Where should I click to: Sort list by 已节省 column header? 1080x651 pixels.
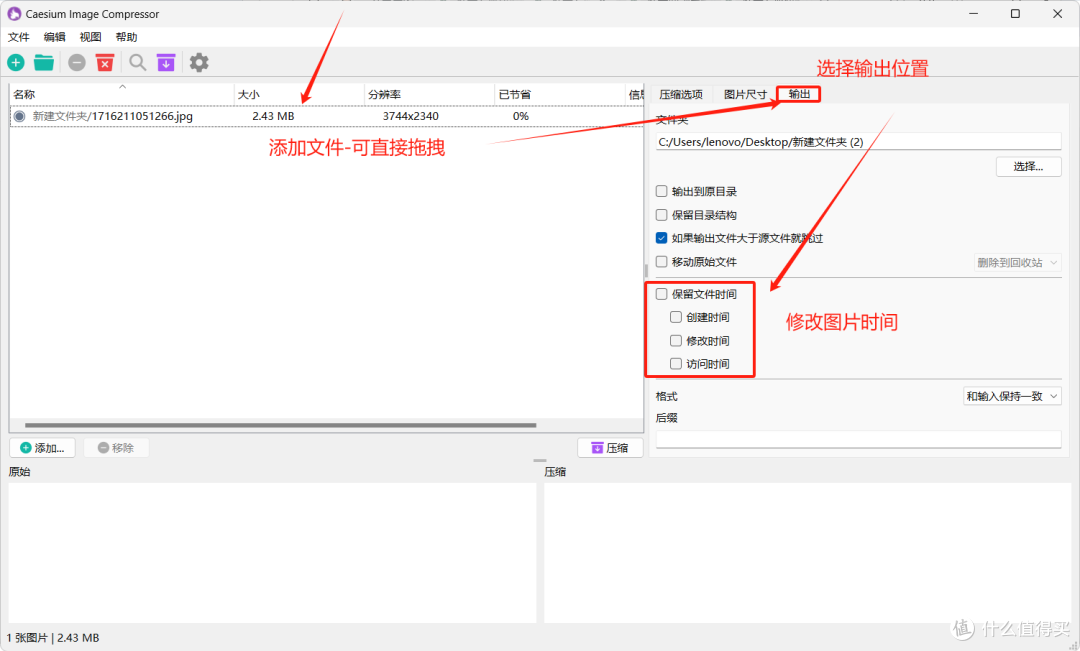pos(559,94)
